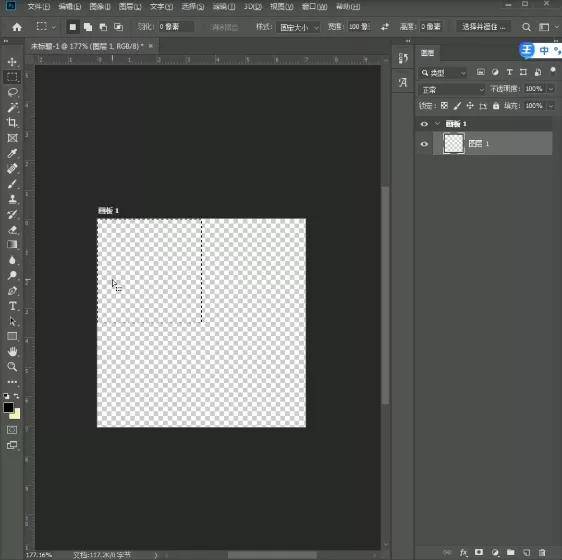Image resolution: width=562 pixels, height=560 pixels.
Task: Select the Pen tool
Action: coord(12,291)
